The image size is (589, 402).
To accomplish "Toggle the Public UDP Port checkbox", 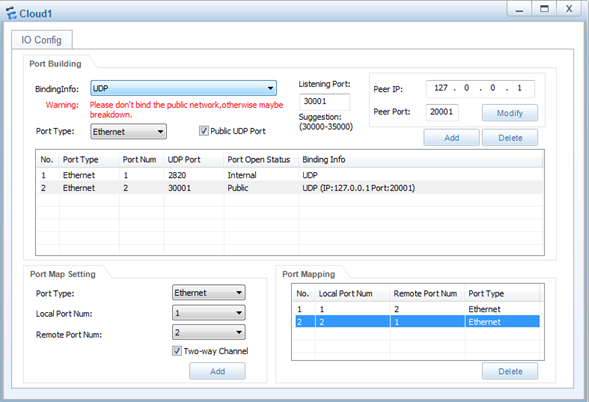I will pos(204,131).
